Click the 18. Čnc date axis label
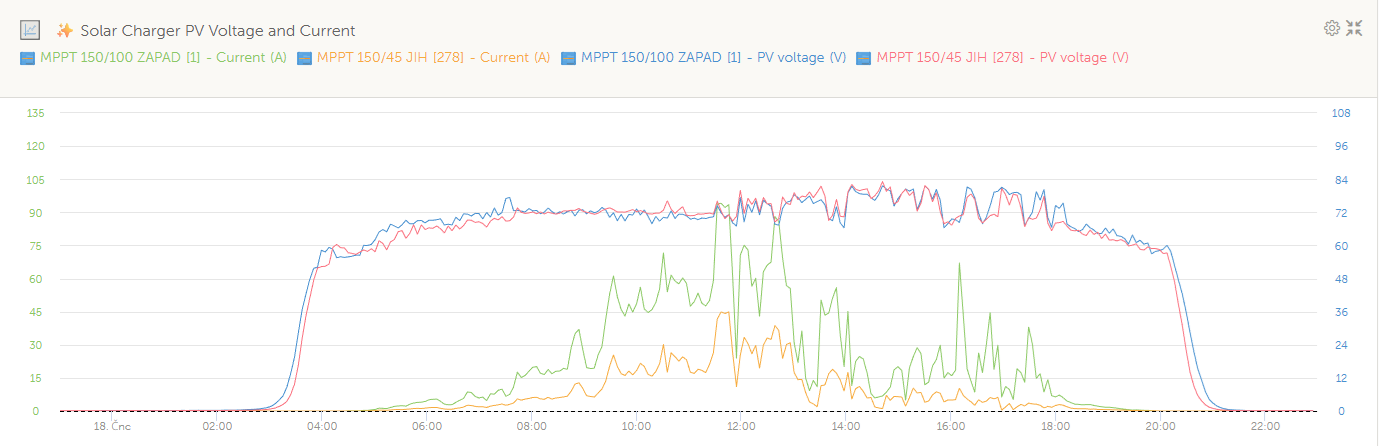 [x=112, y=427]
